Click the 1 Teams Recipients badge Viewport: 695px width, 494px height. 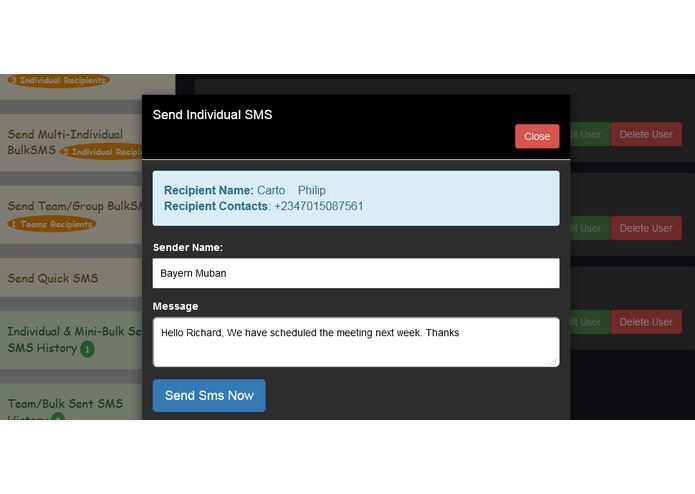52,224
